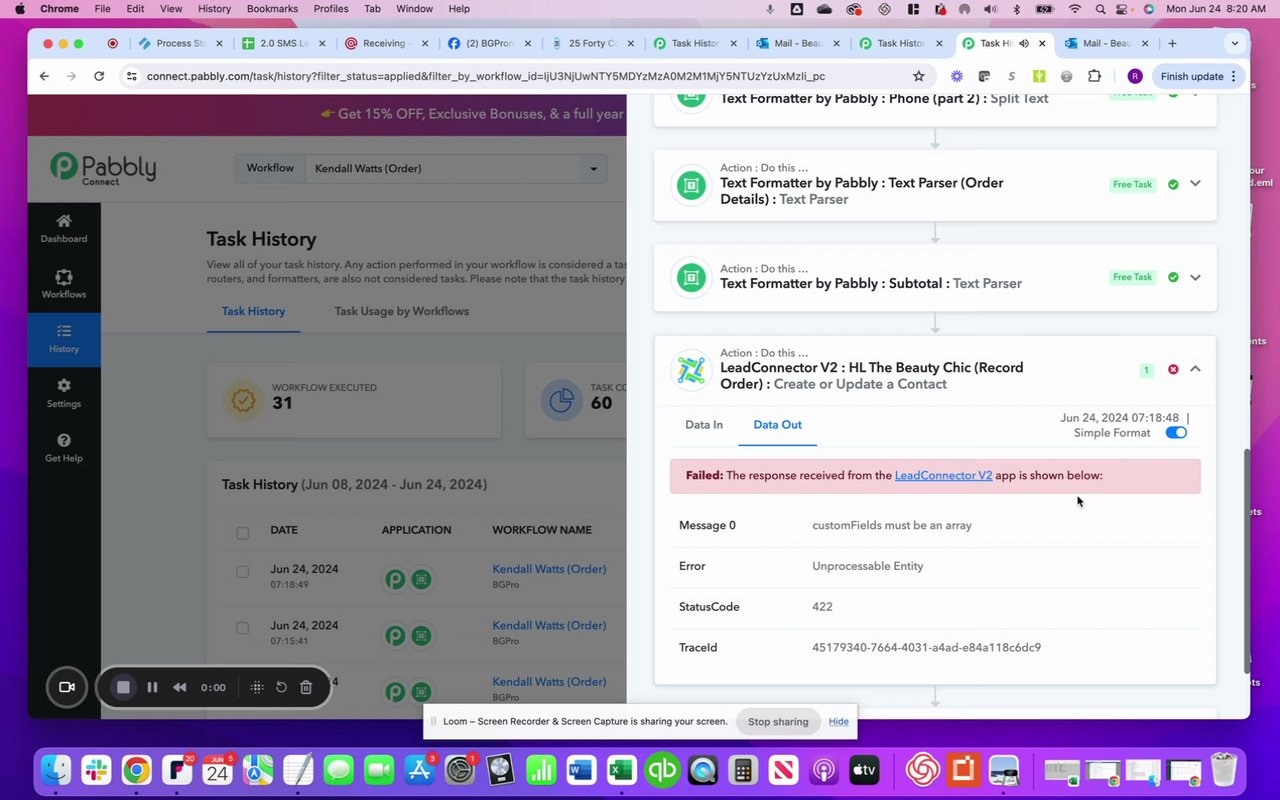
Task: Open Finder from the dock
Action: pyautogui.click(x=57, y=770)
